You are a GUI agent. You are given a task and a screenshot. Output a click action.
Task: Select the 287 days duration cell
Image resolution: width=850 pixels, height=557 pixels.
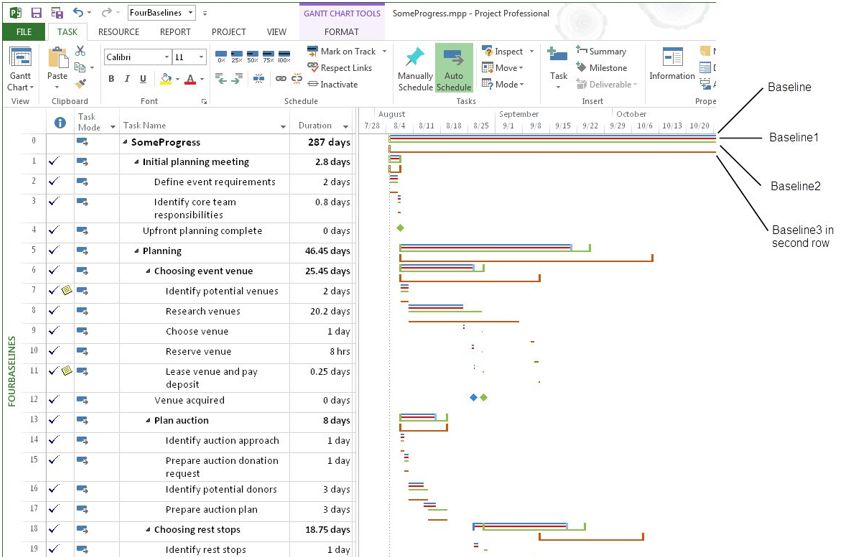pyautogui.click(x=321, y=142)
